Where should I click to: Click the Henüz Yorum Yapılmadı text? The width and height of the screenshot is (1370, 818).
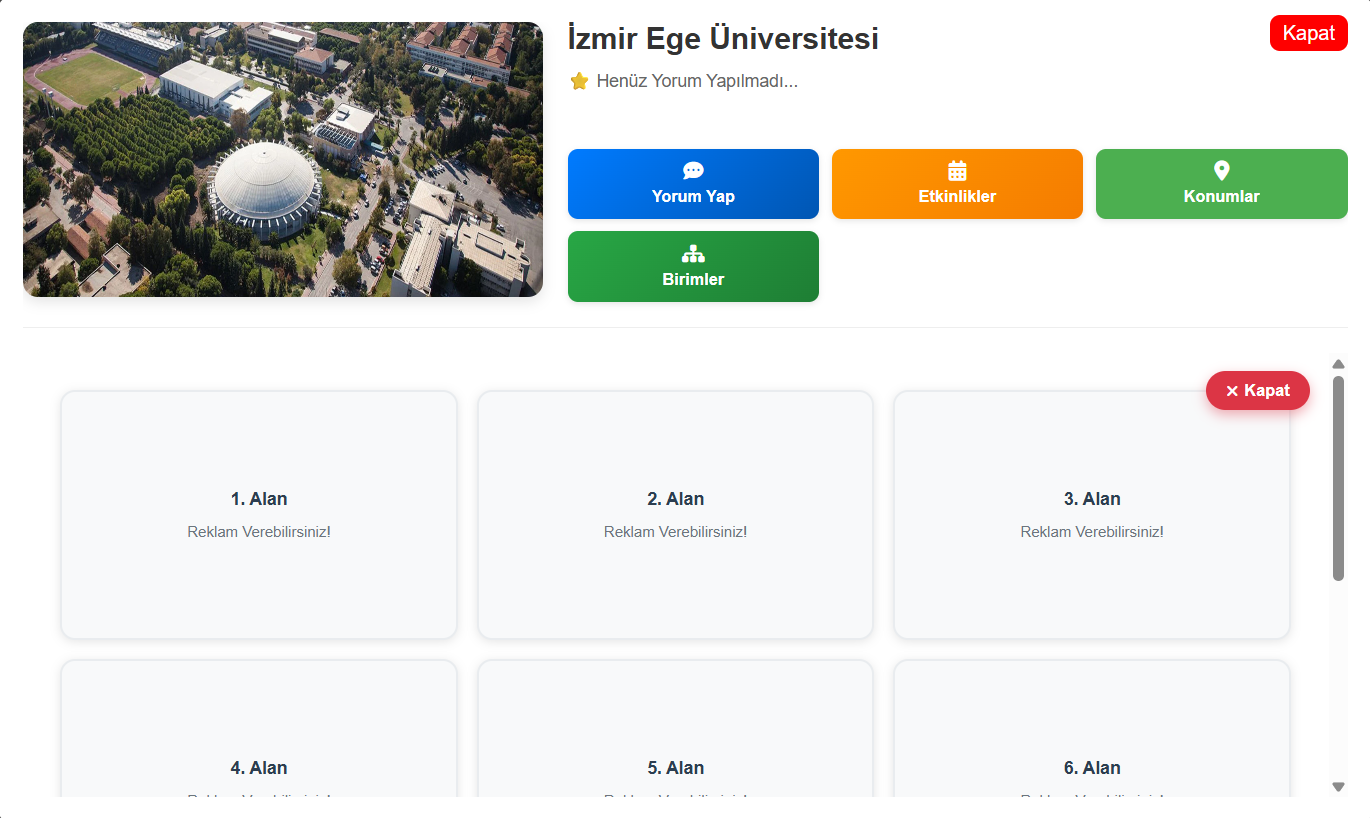[697, 81]
